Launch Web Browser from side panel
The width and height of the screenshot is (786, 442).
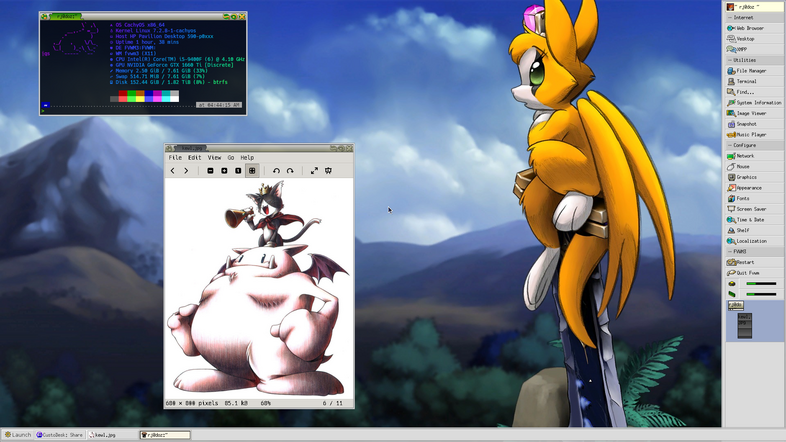(x=754, y=28)
